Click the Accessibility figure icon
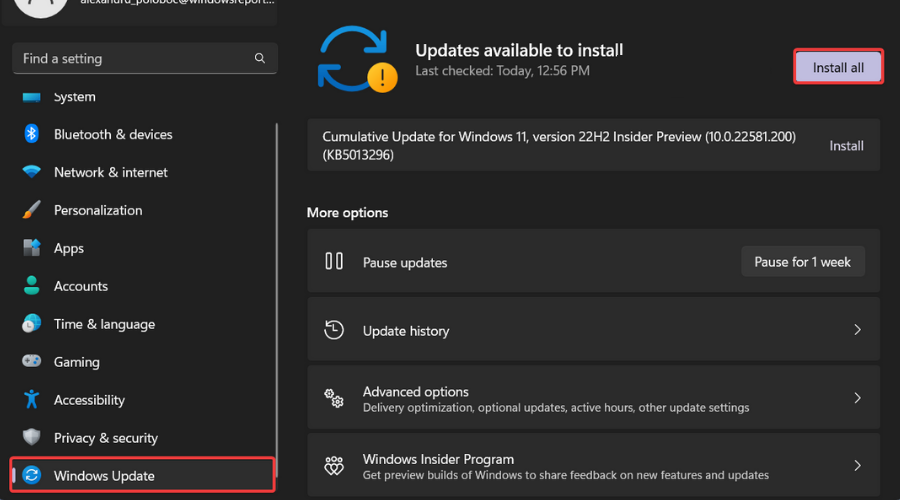 tap(32, 399)
